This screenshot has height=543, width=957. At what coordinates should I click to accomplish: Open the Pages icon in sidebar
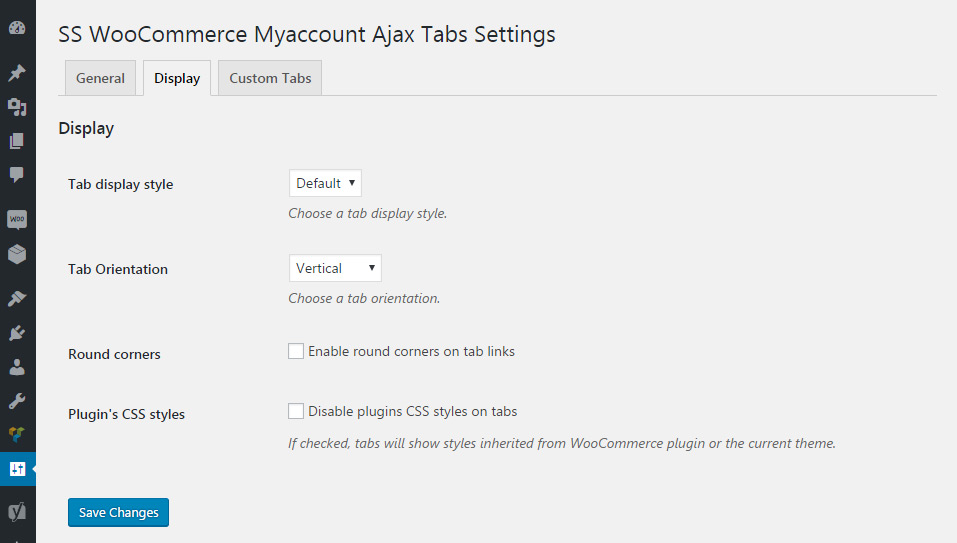(17, 141)
